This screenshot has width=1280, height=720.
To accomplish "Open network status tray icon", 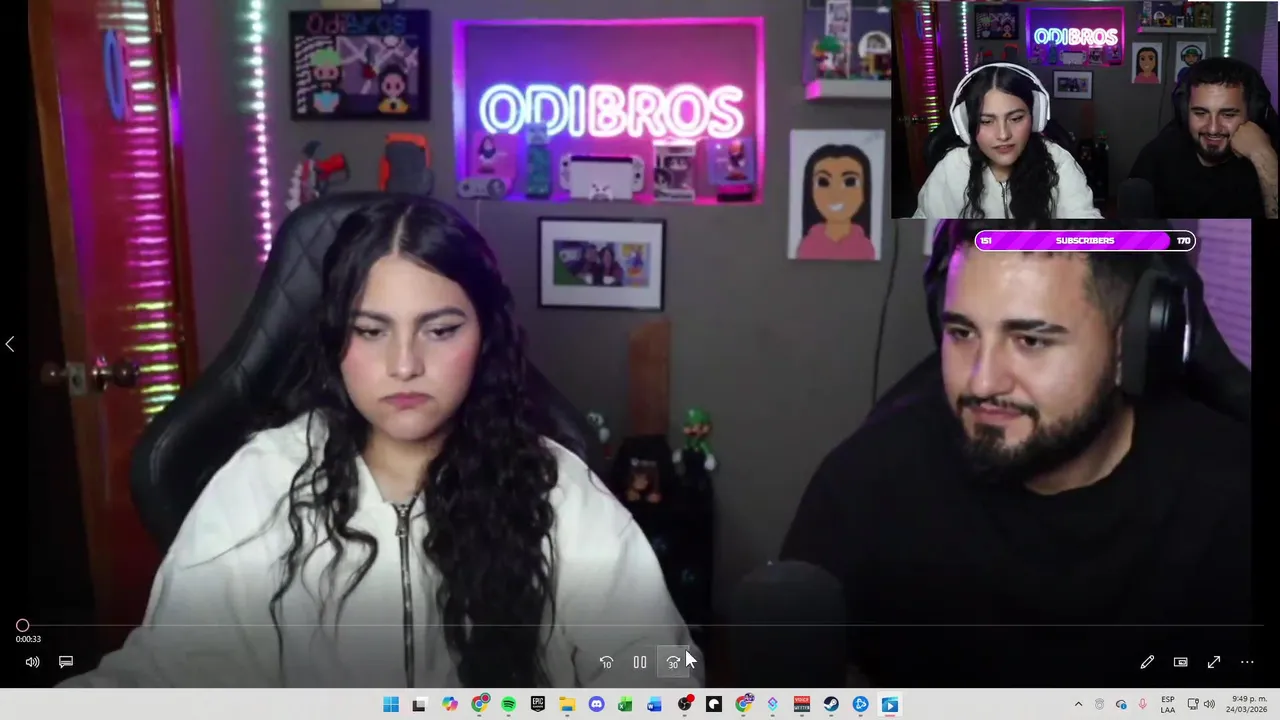I will (1192, 705).
